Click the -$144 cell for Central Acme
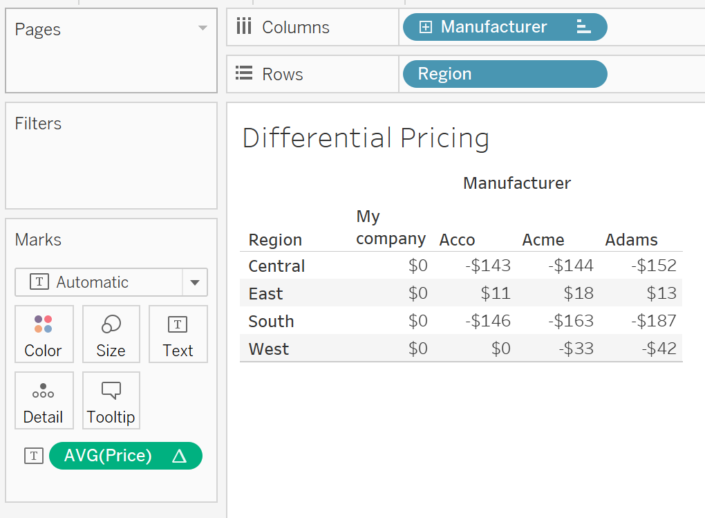The image size is (705, 518). tap(571, 265)
